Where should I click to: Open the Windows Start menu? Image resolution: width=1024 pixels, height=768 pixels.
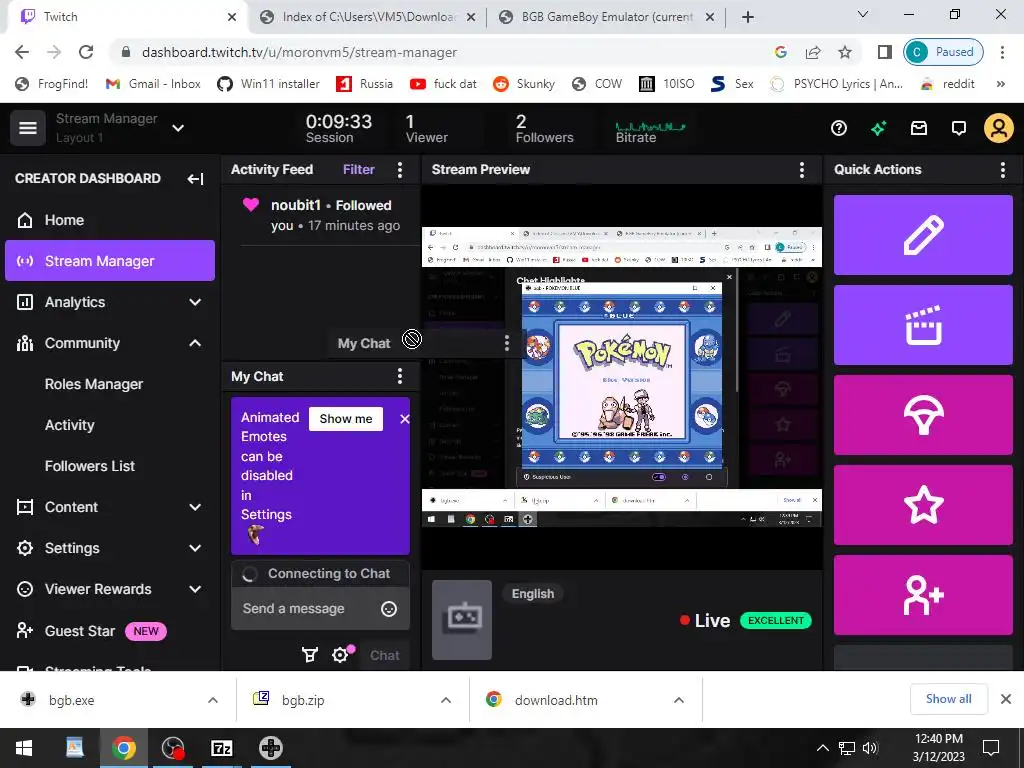coord(24,748)
